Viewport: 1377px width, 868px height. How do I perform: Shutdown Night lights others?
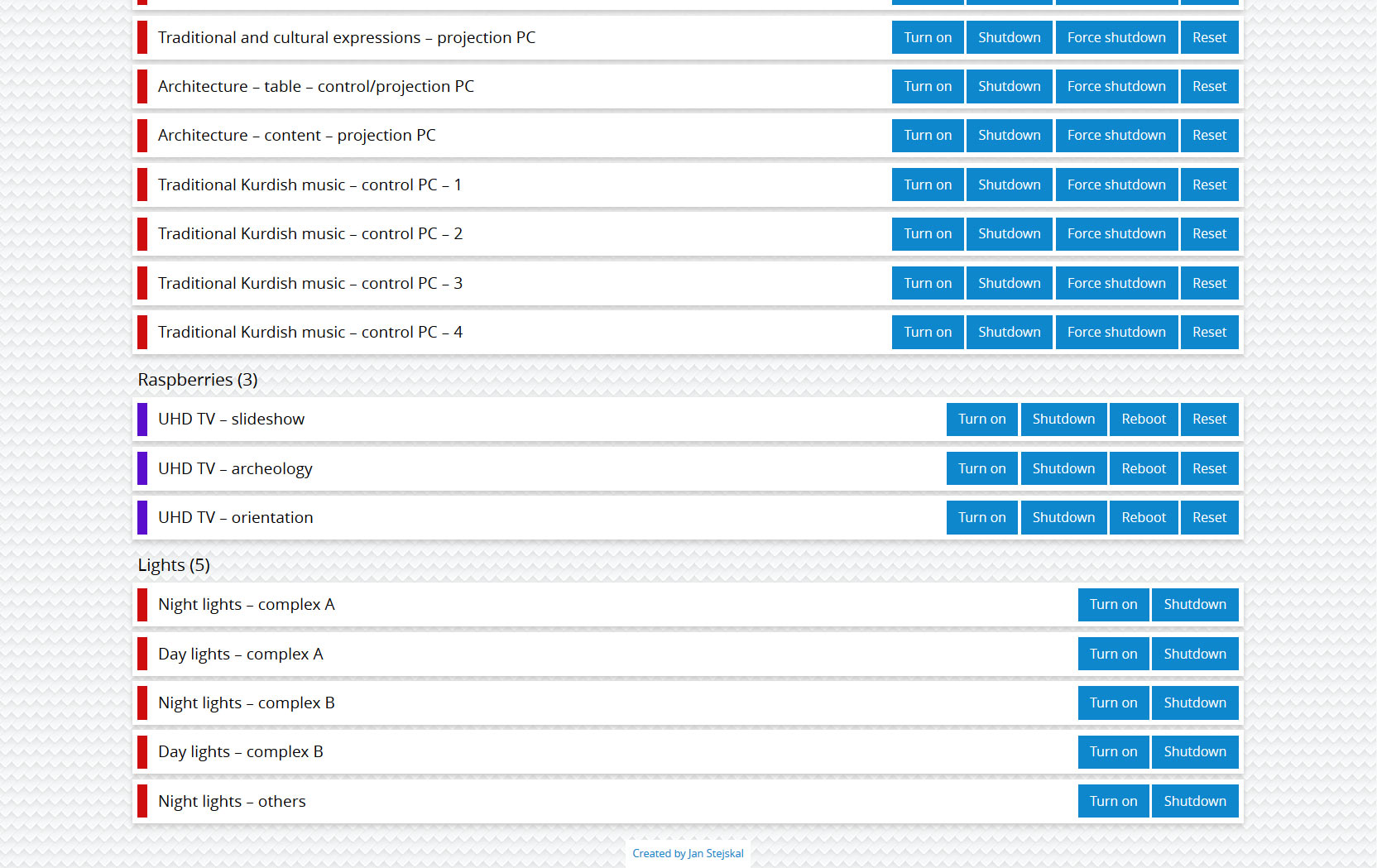[x=1195, y=801]
